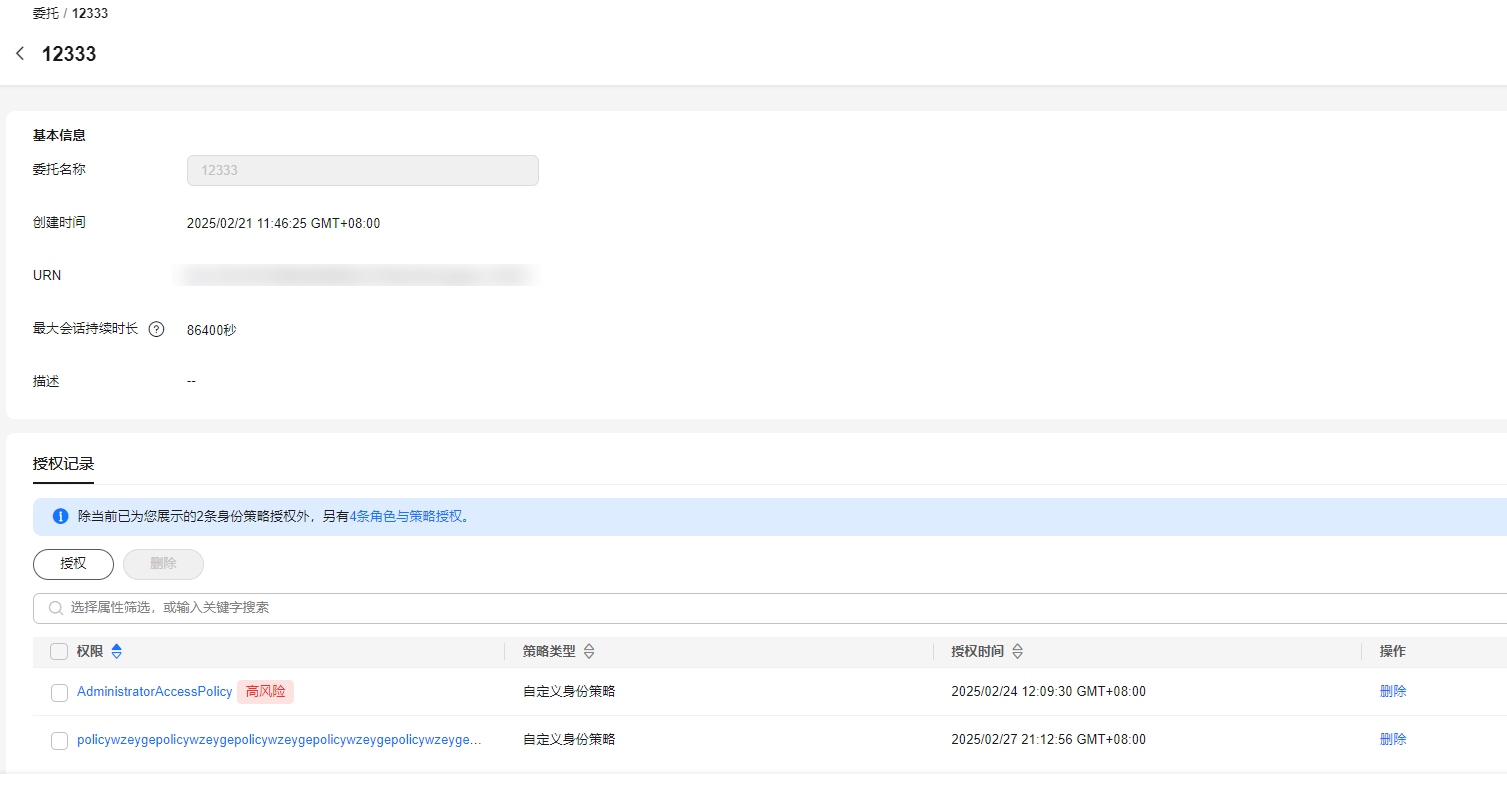Open the AdministratorAccessPolicy policy link
This screenshot has height=797, width=1507.
(154, 692)
